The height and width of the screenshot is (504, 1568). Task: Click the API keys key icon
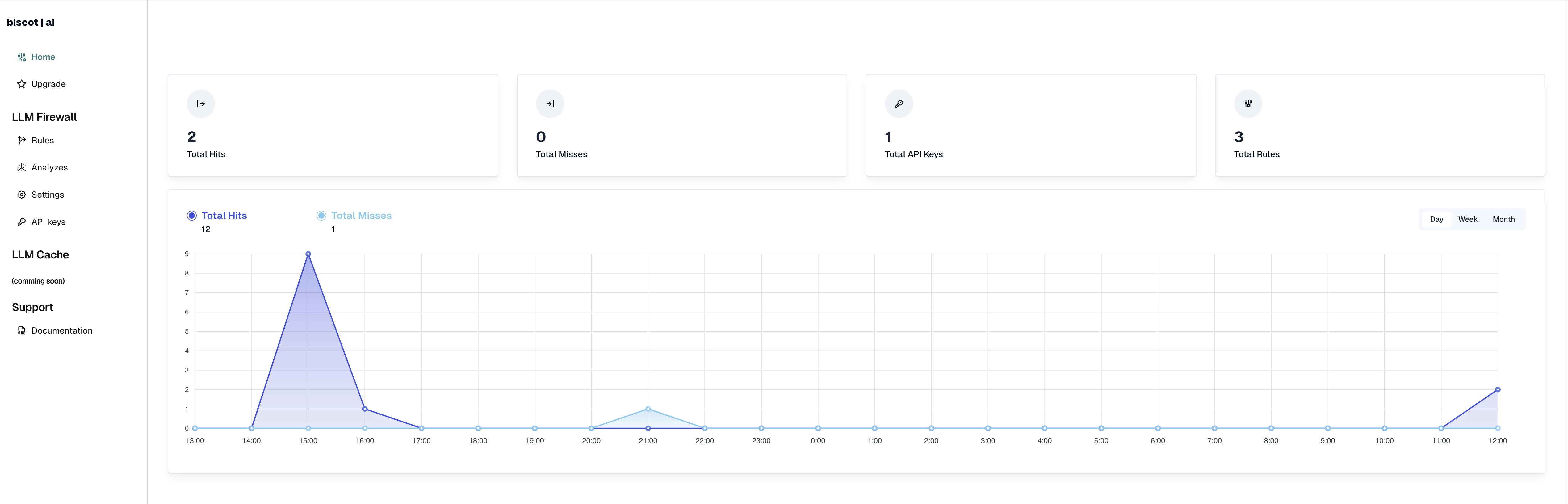pyautogui.click(x=22, y=222)
